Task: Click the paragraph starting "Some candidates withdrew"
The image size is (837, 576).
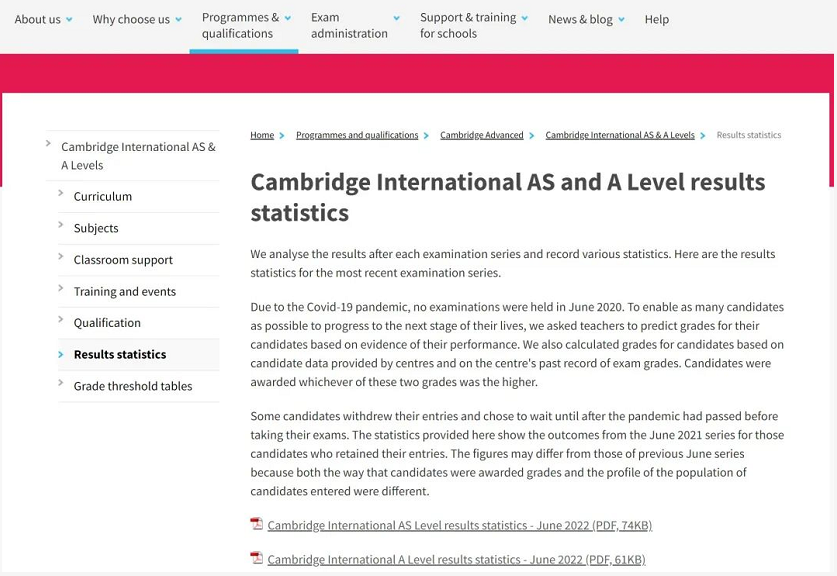Action: (517, 454)
